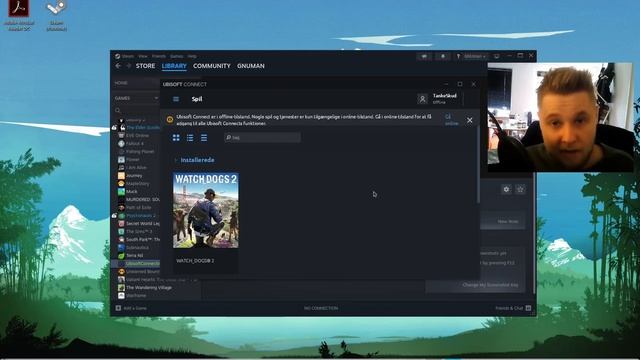Open the Help menu in Steam
This screenshot has height=360, width=640.
pos(192,56)
